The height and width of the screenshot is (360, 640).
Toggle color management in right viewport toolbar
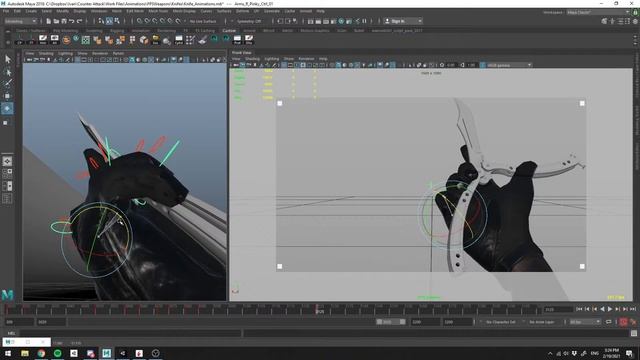[x=483, y=65]
